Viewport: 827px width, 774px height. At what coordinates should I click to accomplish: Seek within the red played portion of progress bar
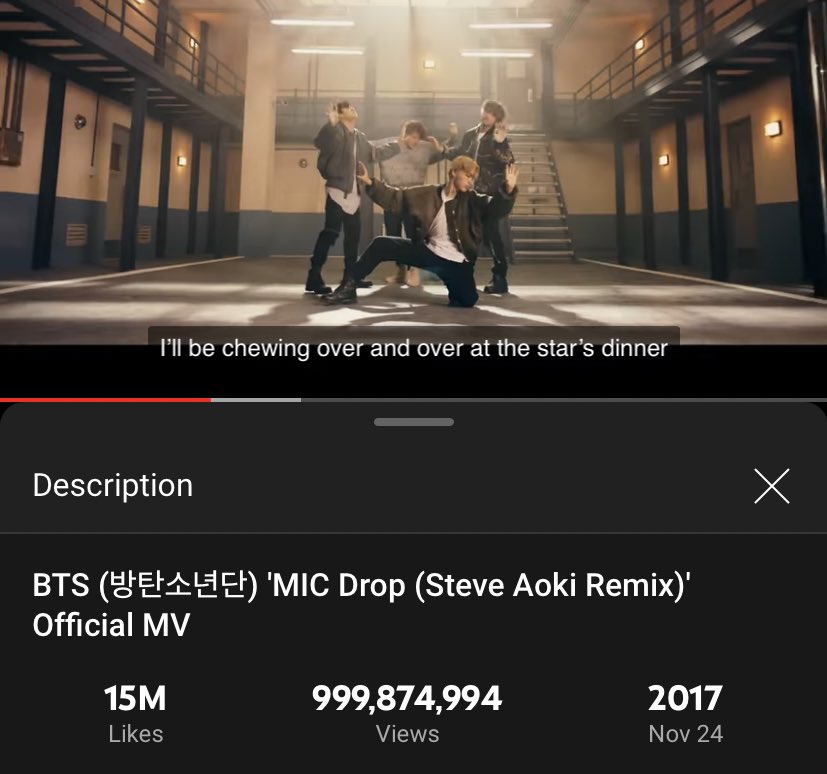tap(105, 400)
